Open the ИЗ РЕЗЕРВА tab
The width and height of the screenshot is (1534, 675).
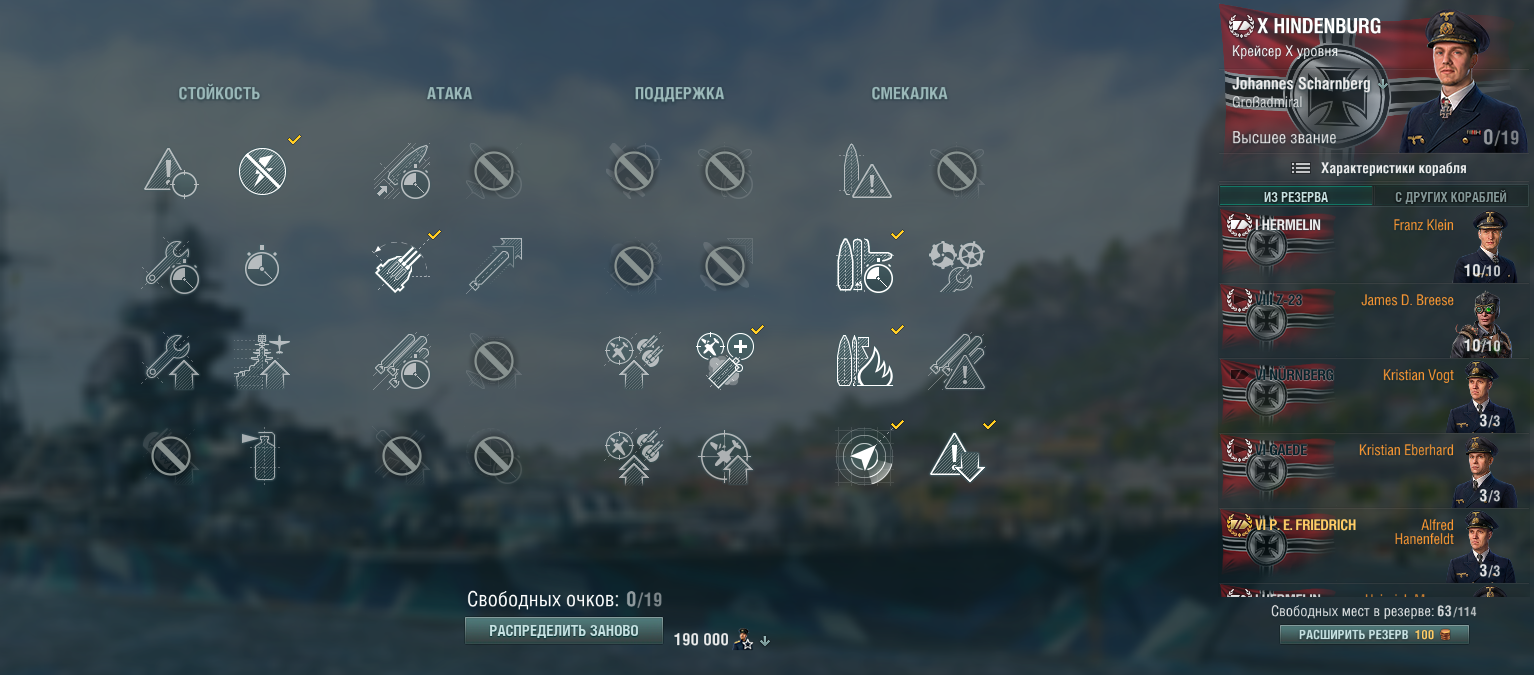coord(1296,197)
